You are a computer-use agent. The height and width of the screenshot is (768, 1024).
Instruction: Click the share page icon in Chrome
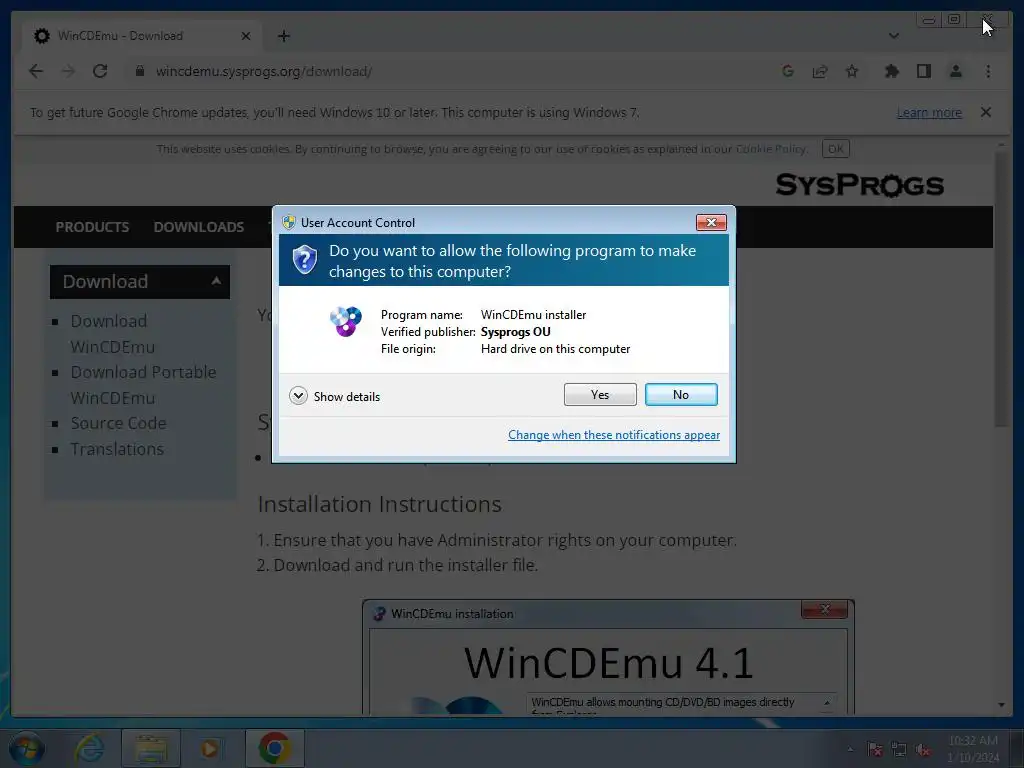click(820, 71)
